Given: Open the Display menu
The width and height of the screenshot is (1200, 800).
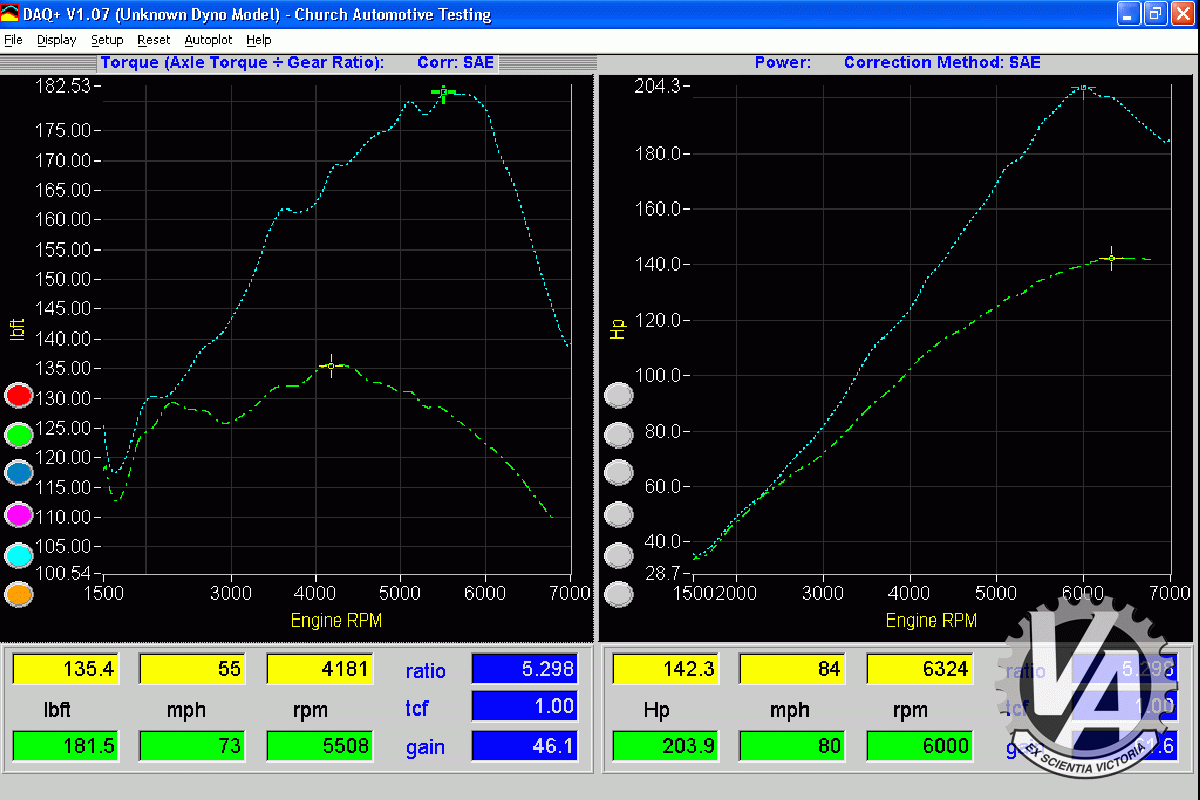Looking at the screenshot, I should [x=56, y=40].
